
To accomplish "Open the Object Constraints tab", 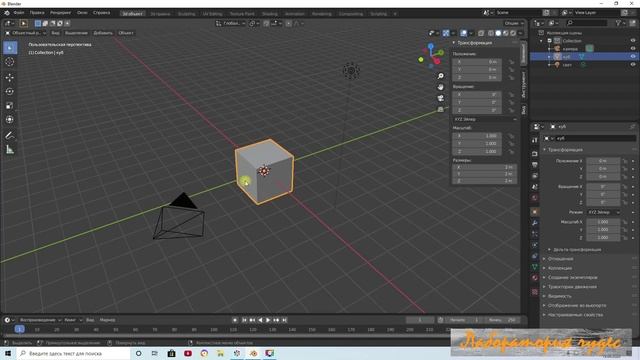I will click(535, 256).
